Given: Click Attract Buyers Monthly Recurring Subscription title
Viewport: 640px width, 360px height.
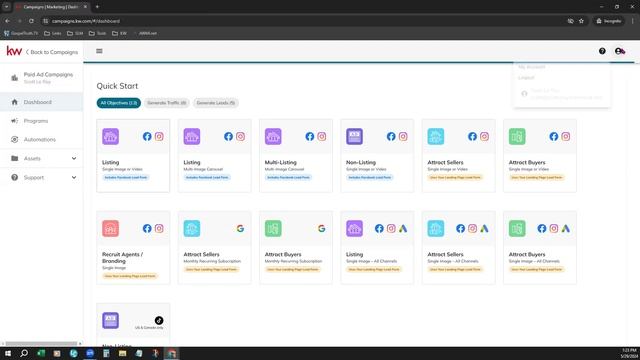Looking at the screenshot, I should [283, 254].
